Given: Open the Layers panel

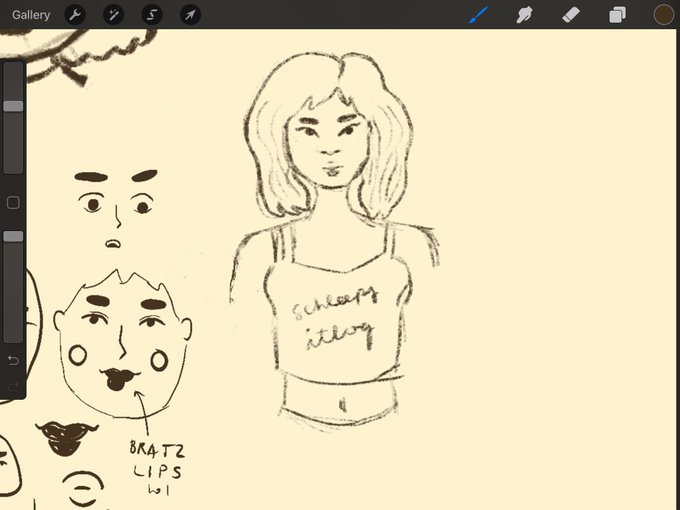Looking at the screenshot, I should (x=617, y=15).
